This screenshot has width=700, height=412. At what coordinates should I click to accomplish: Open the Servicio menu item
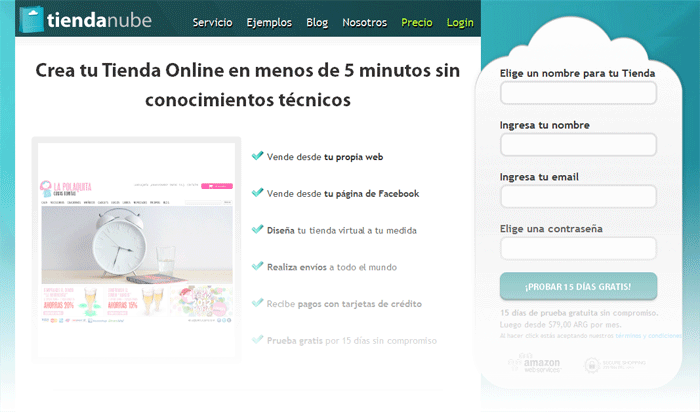(x=212, y=21)
